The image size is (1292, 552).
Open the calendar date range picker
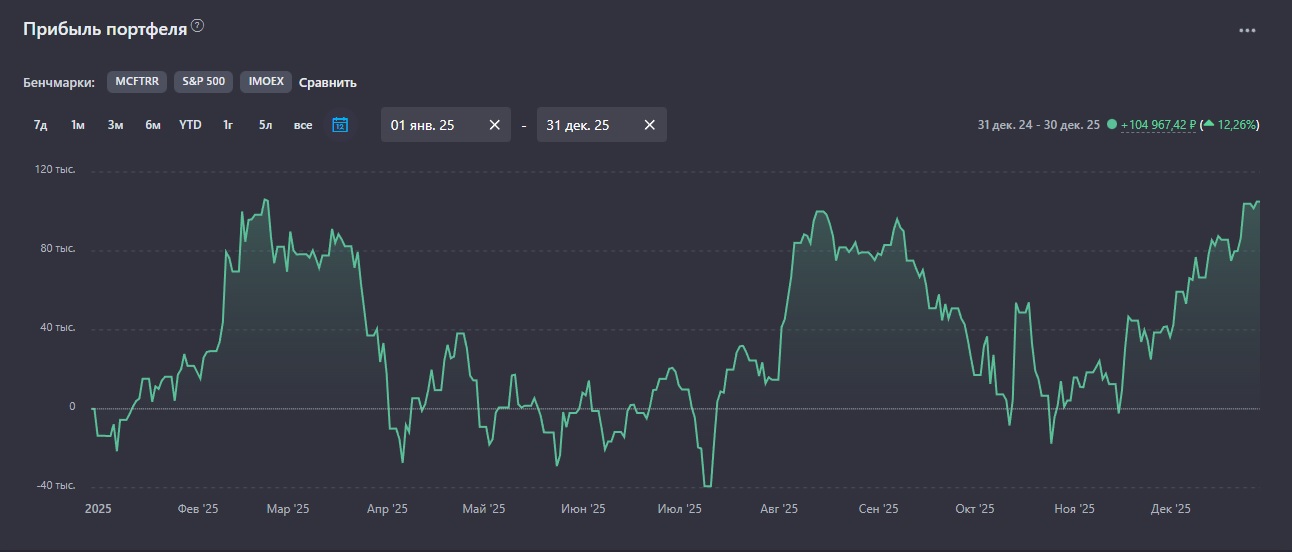[340, 125]
